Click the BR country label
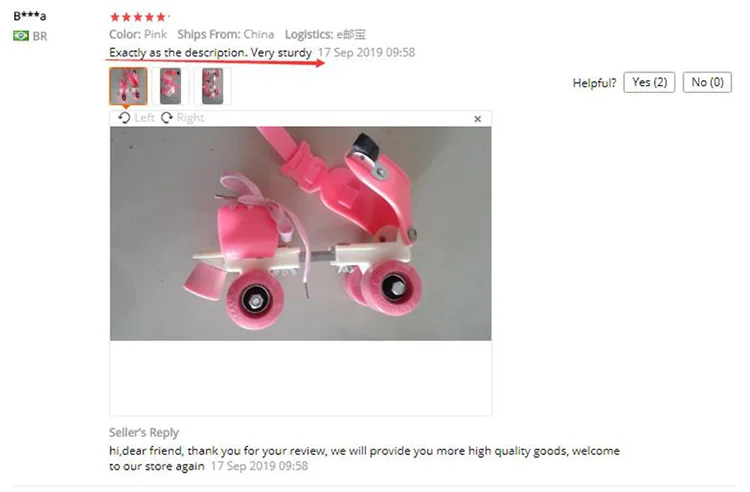The width and height of the screenshot is (750, 492). click(40, 36)
